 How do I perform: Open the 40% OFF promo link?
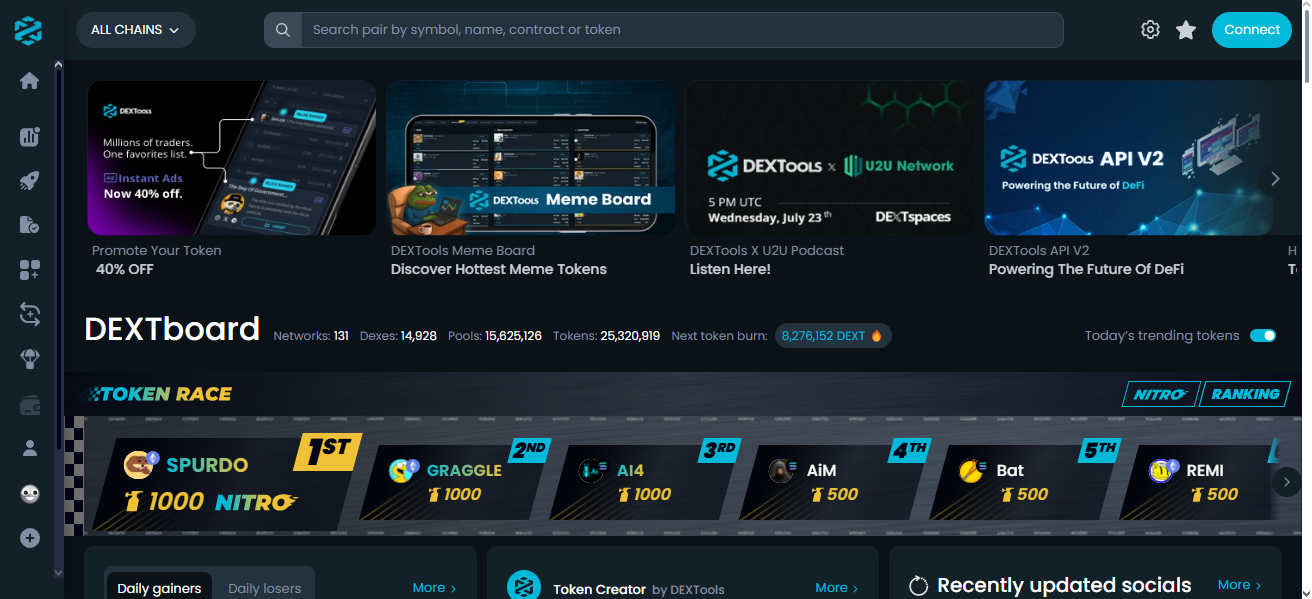[x=124, y=269]
